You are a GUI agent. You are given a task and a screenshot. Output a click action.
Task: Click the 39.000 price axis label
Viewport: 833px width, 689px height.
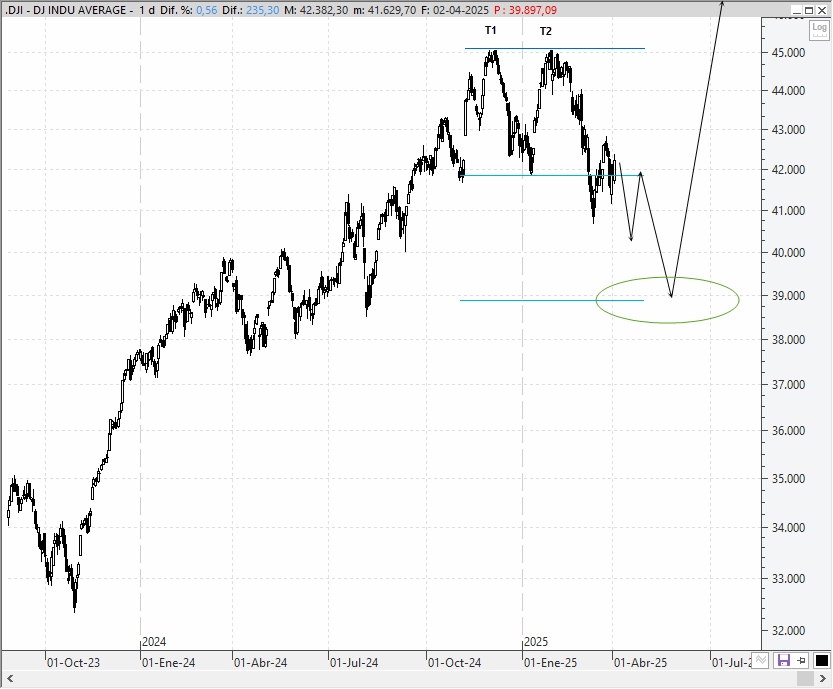[x=788, y=296]
